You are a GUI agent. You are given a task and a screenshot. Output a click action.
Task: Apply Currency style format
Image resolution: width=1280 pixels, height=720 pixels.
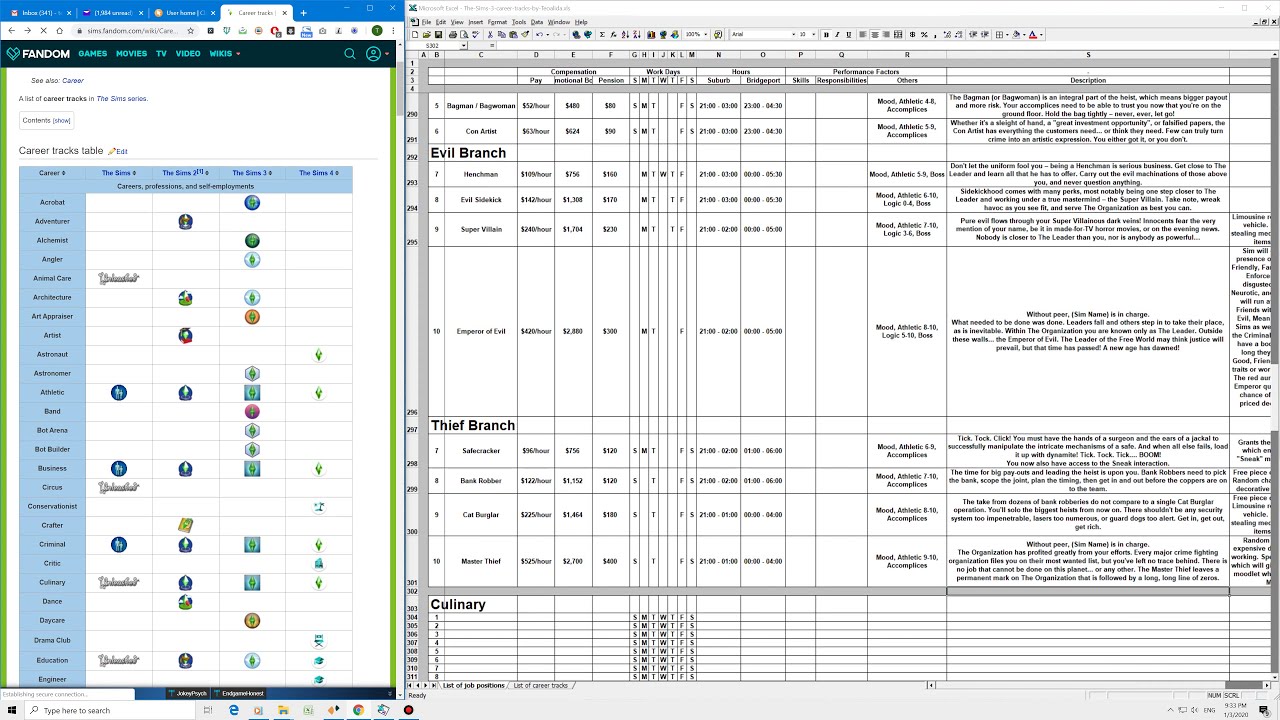coord(912,34)
